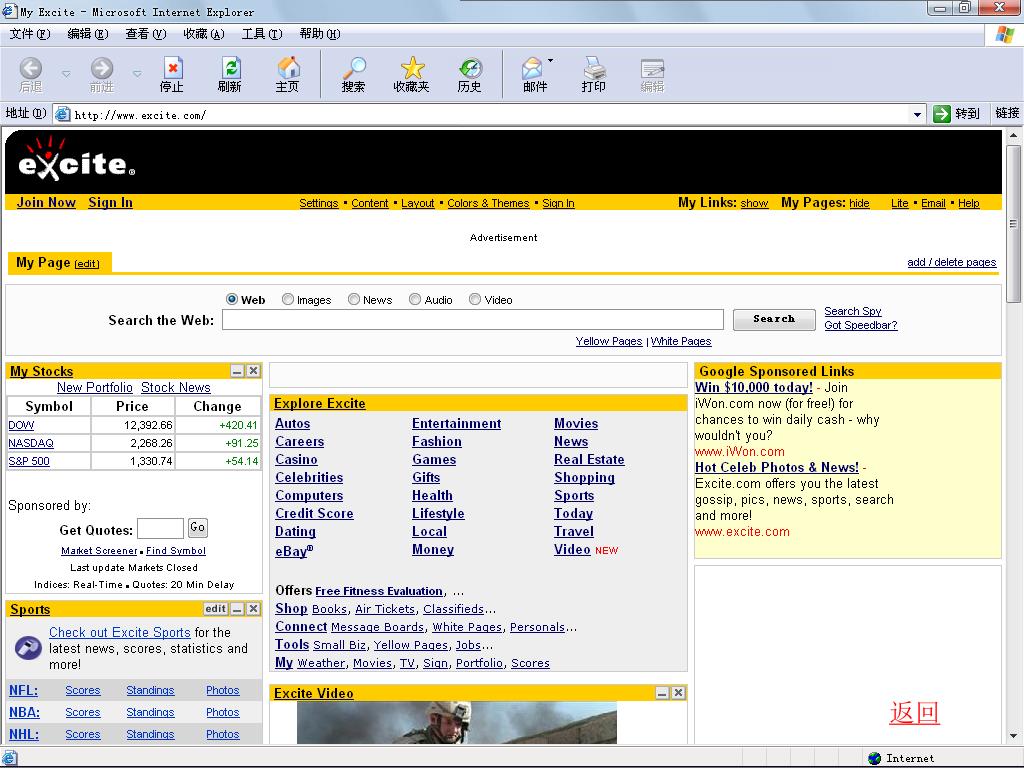Focus the Search the Web input field
The width and height of the screenshot is (1024, 768).
click(x=473, y=319)
